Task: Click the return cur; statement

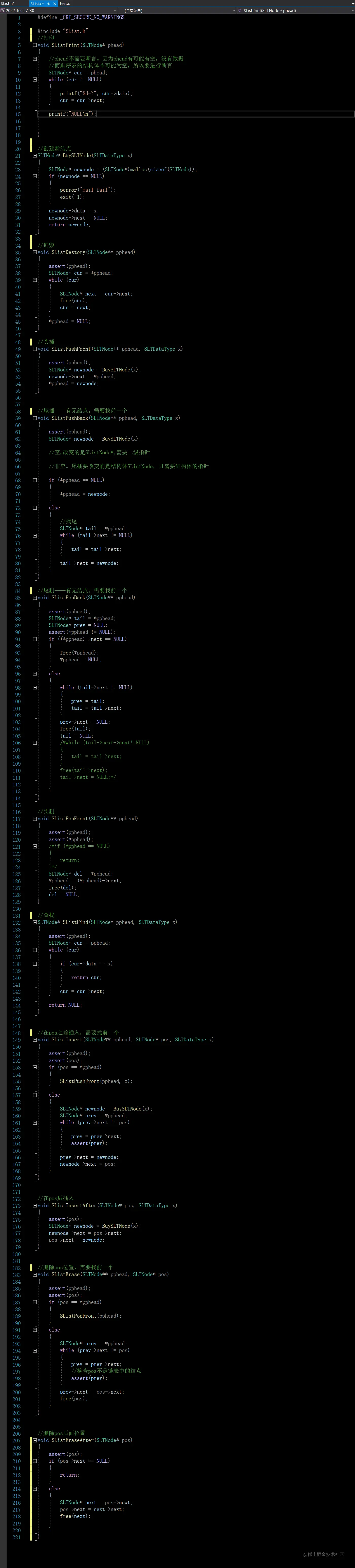Action: [86, 978]
